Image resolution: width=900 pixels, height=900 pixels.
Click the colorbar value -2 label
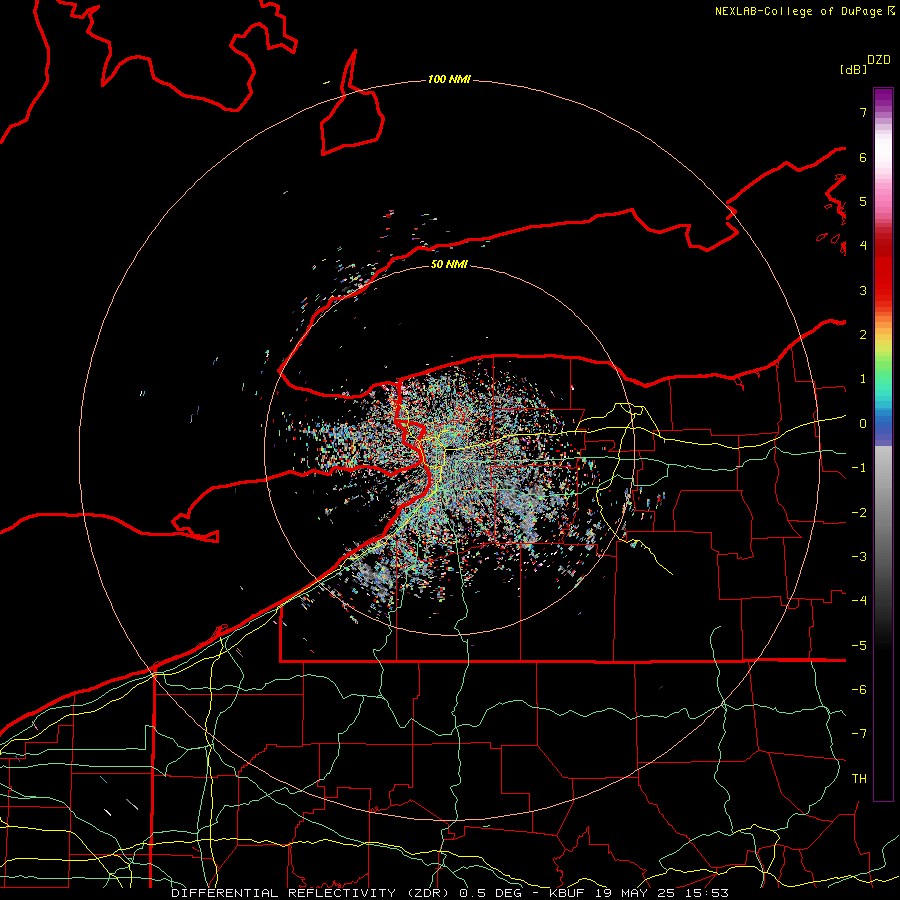(859, 513)
